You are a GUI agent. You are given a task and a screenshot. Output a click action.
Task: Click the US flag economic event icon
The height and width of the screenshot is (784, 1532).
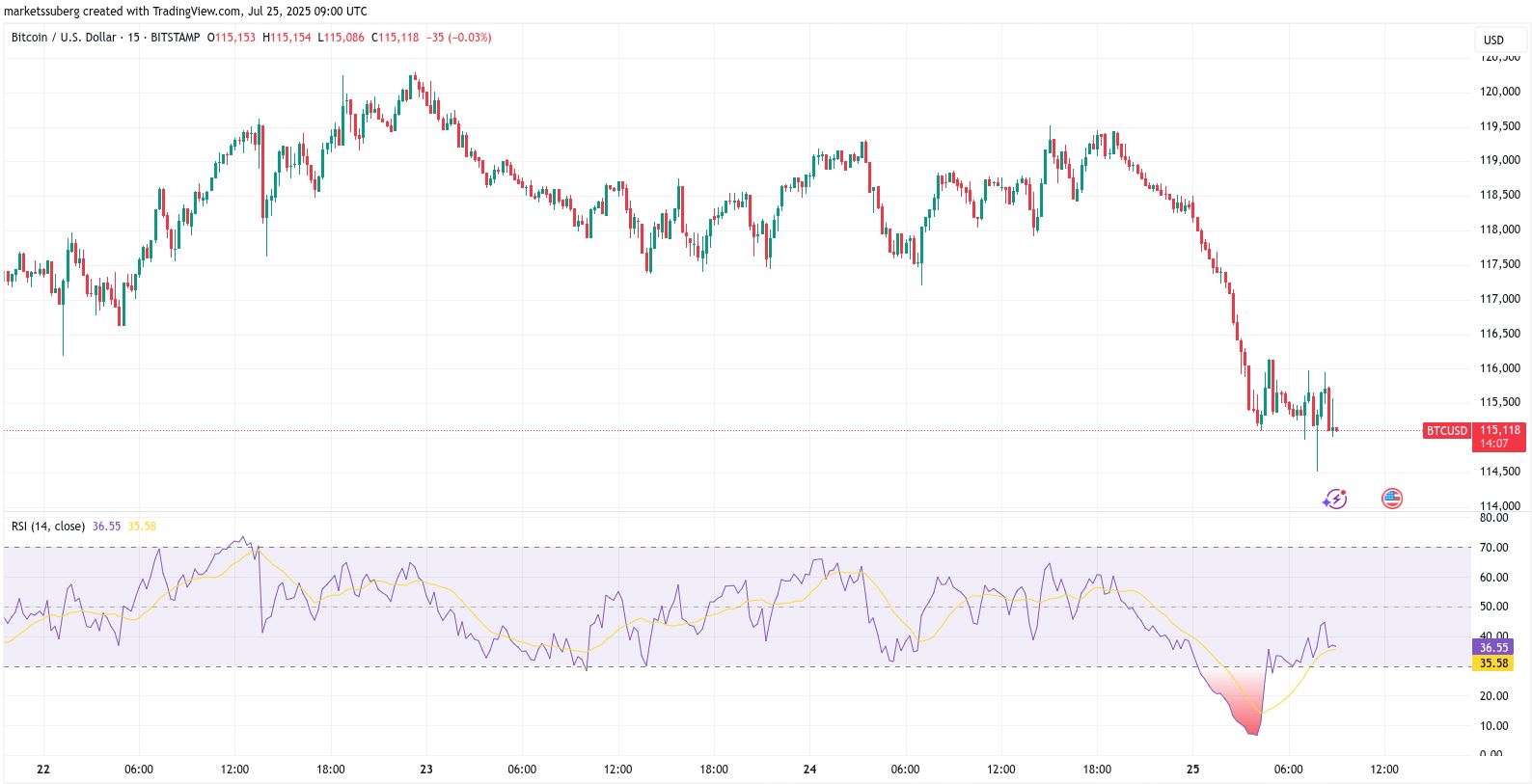(x=1391, y=499)
